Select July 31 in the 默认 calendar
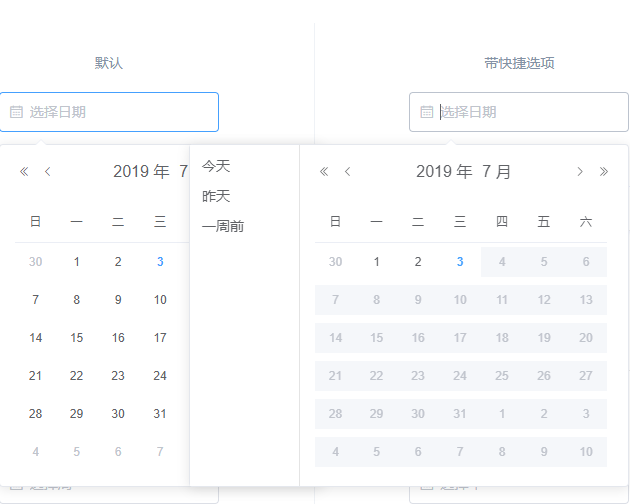Image resolution: width=630 pixels, height=504 pixels. 160,414
